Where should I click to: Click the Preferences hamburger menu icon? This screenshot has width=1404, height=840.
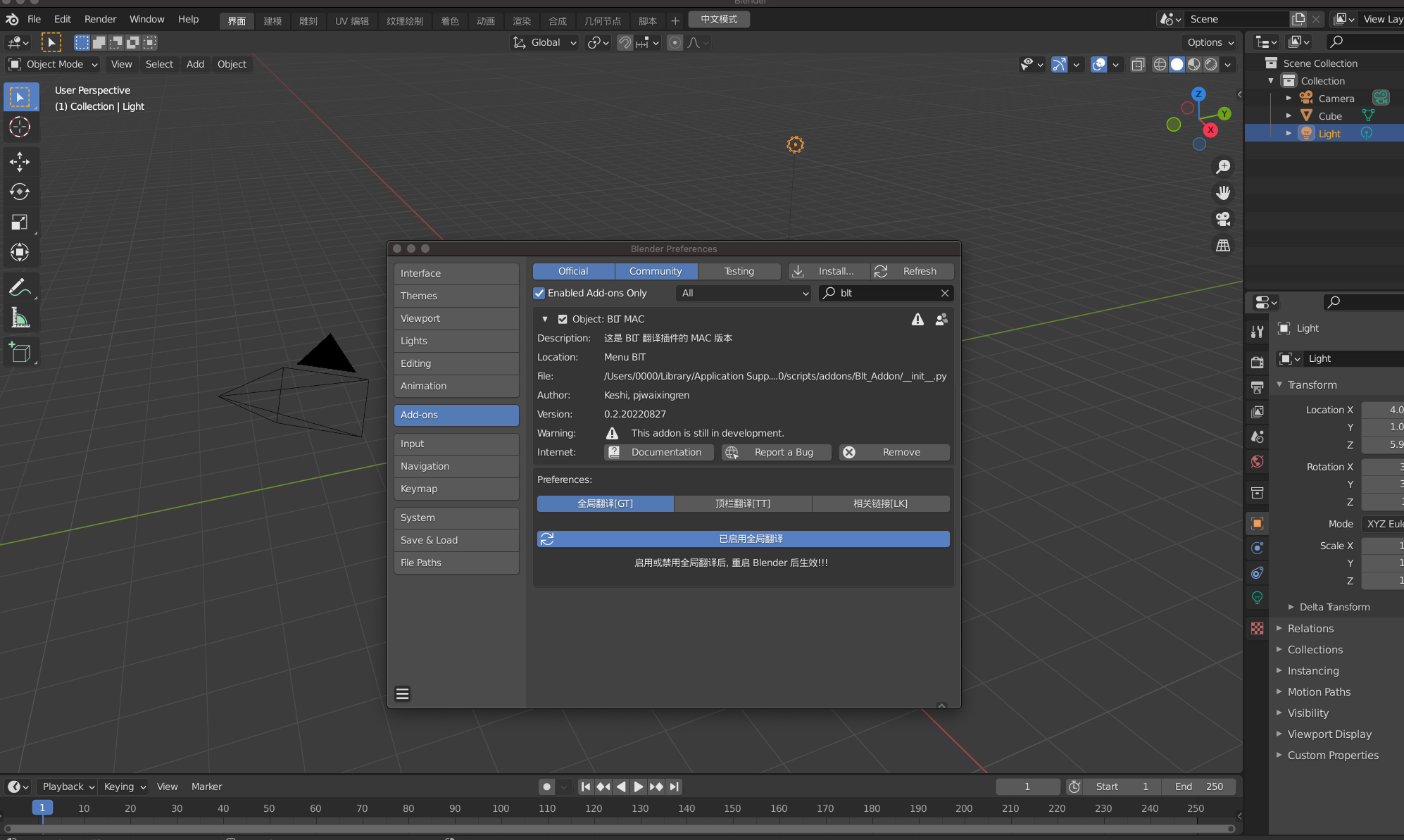403,694
